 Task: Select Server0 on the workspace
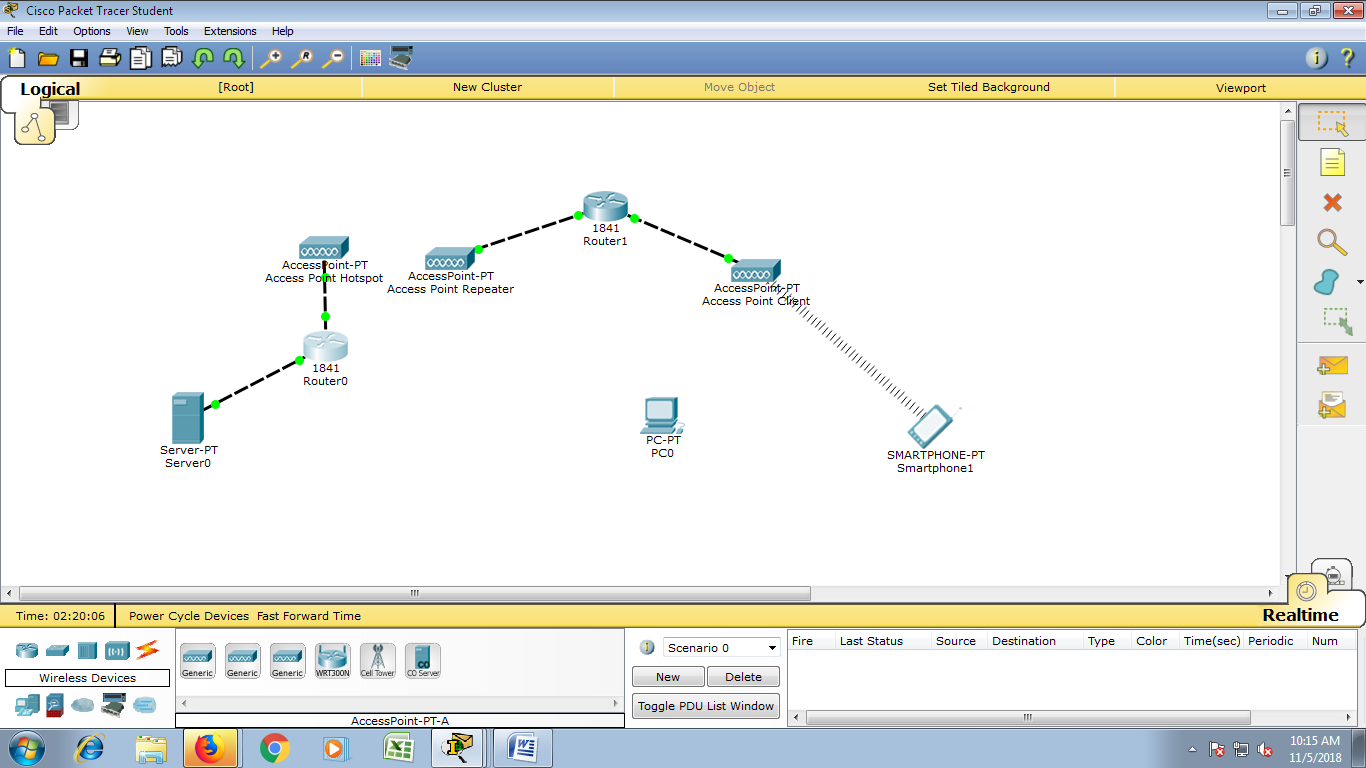click(x=188, y=418)
